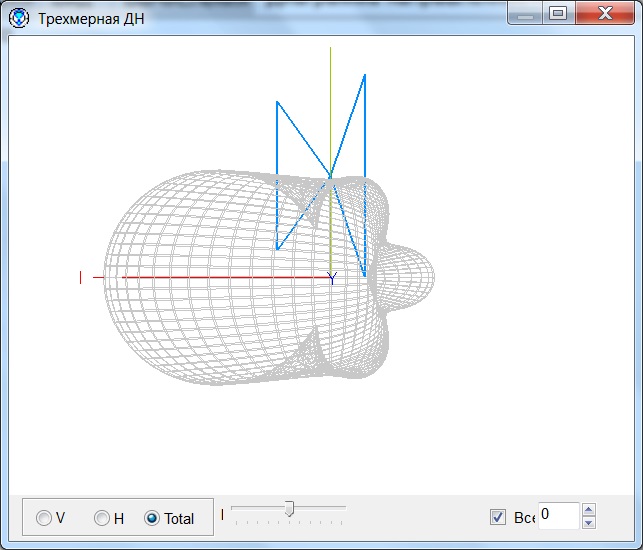
Task: Minimize the 3D pattern window
Action: [526, 13]
